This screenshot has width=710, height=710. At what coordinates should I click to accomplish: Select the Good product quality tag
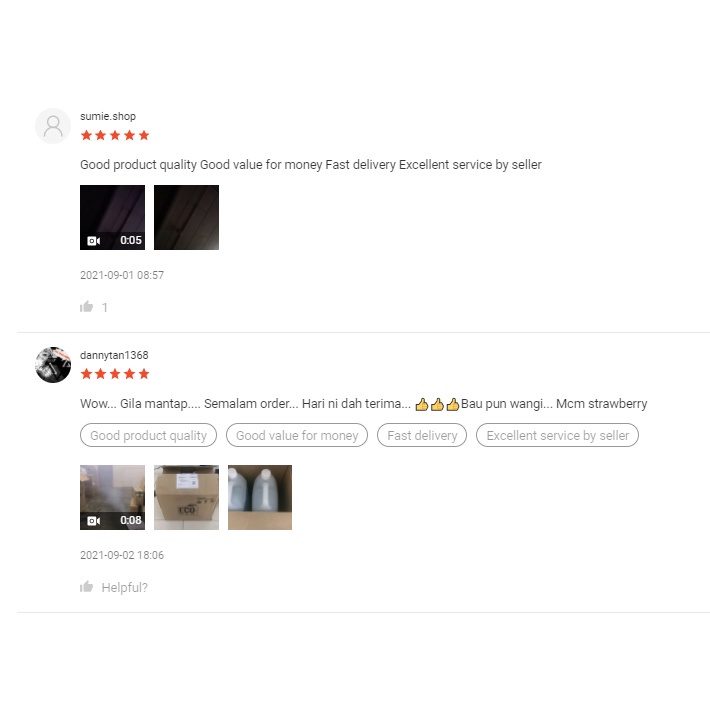(149, 435)
